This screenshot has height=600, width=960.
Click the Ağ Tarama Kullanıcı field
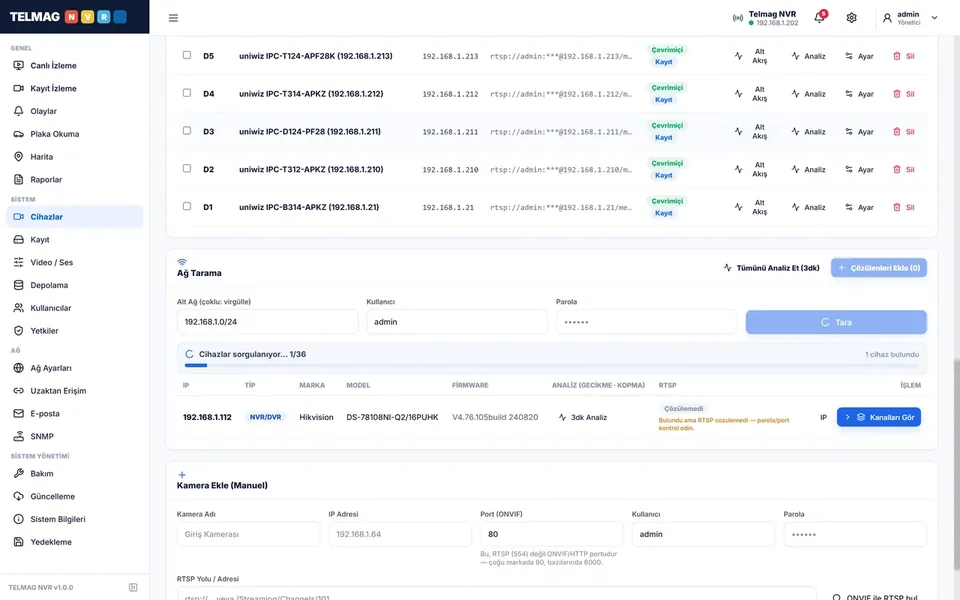click(457, 322)
